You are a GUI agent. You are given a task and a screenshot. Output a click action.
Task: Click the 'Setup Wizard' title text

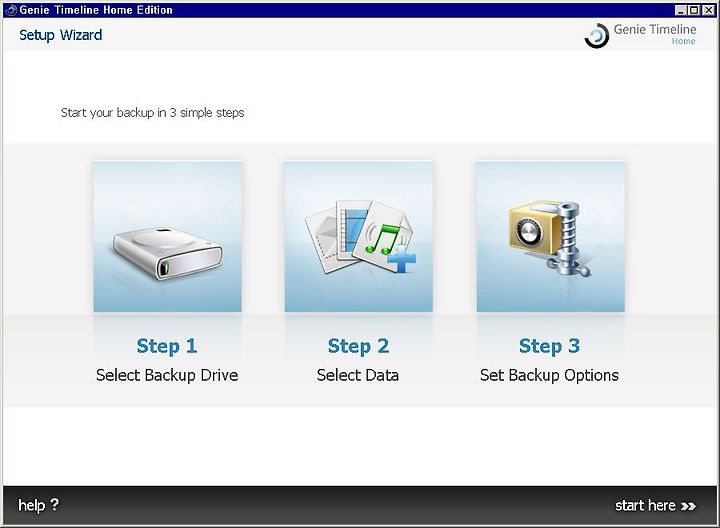click(x=61, y=35)
